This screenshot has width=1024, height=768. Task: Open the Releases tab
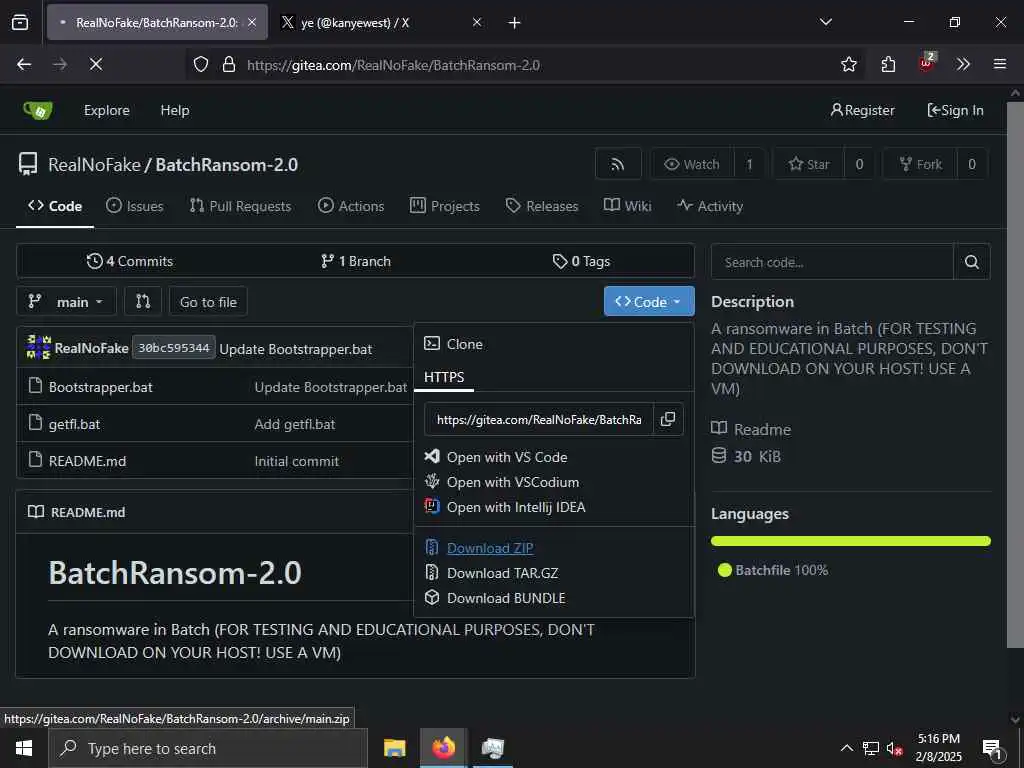[541, 206]
